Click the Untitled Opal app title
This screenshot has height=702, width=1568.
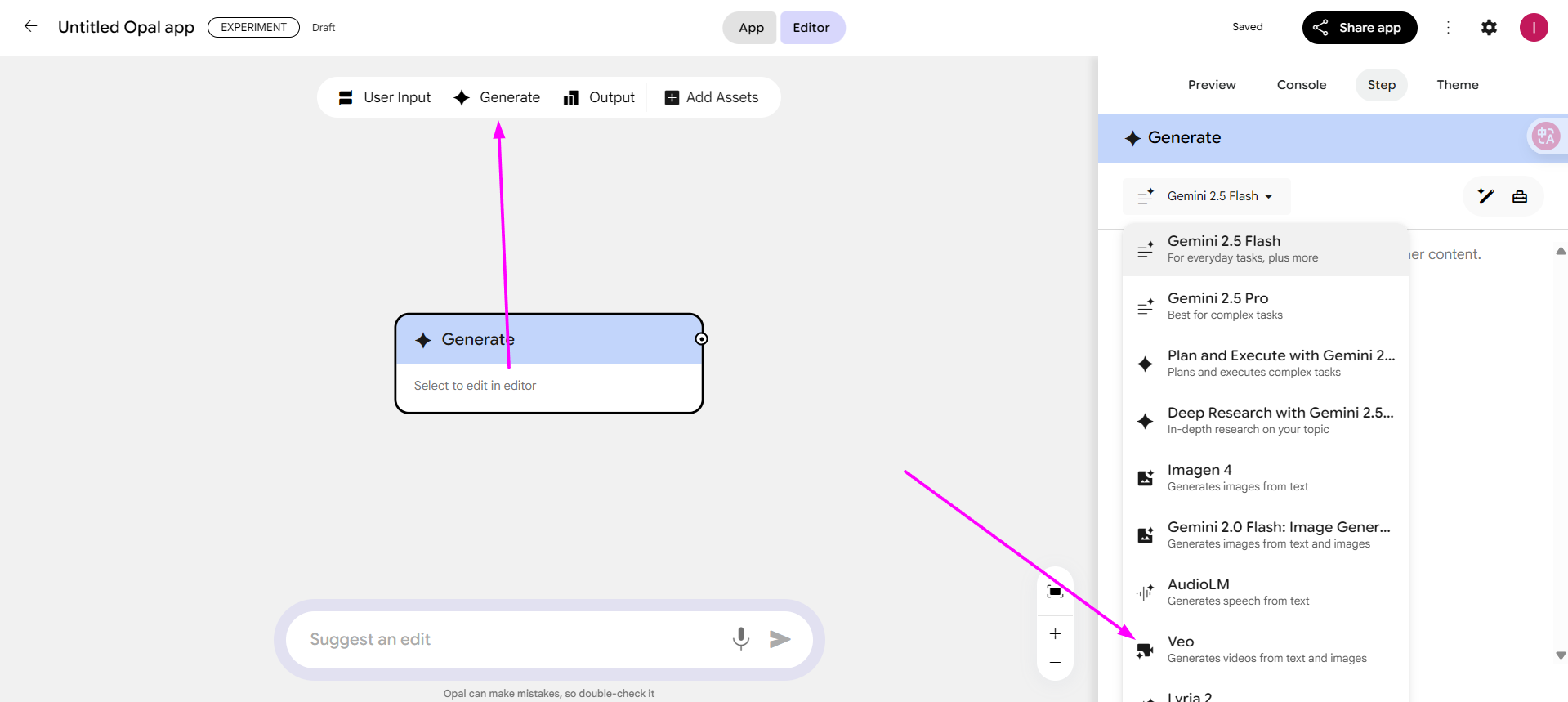[126, 27]
